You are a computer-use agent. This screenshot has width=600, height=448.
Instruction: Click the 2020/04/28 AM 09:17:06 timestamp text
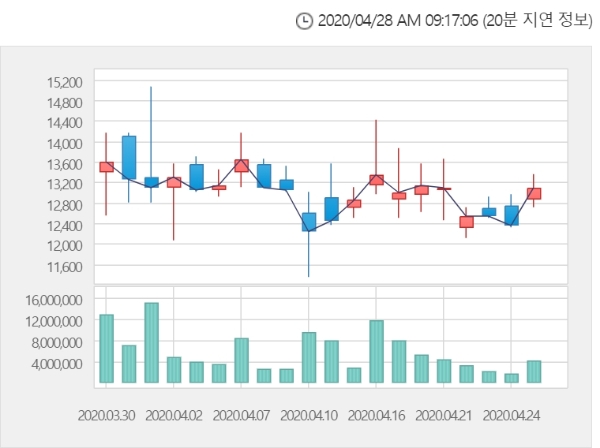point(398,20)
